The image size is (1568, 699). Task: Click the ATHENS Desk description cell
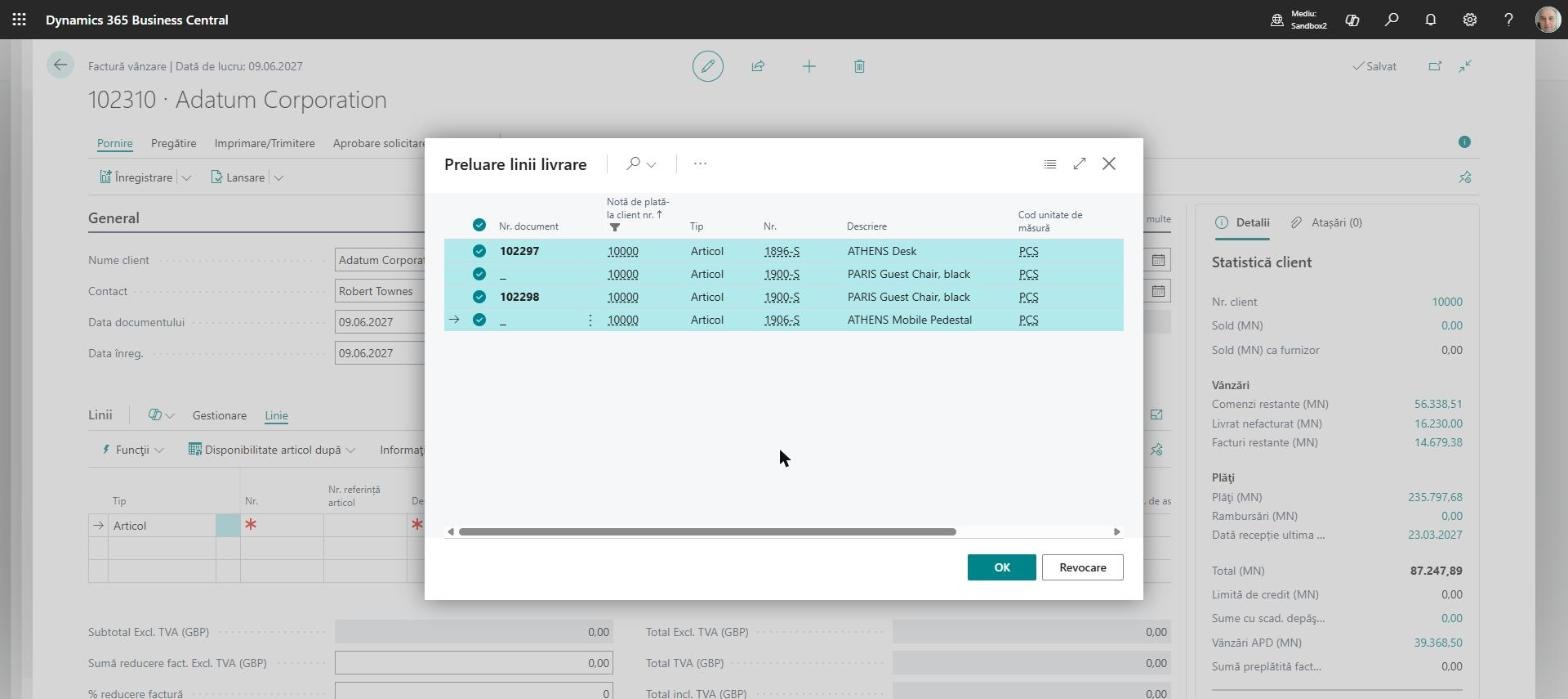pyautogui.click(x=881, y=251)
